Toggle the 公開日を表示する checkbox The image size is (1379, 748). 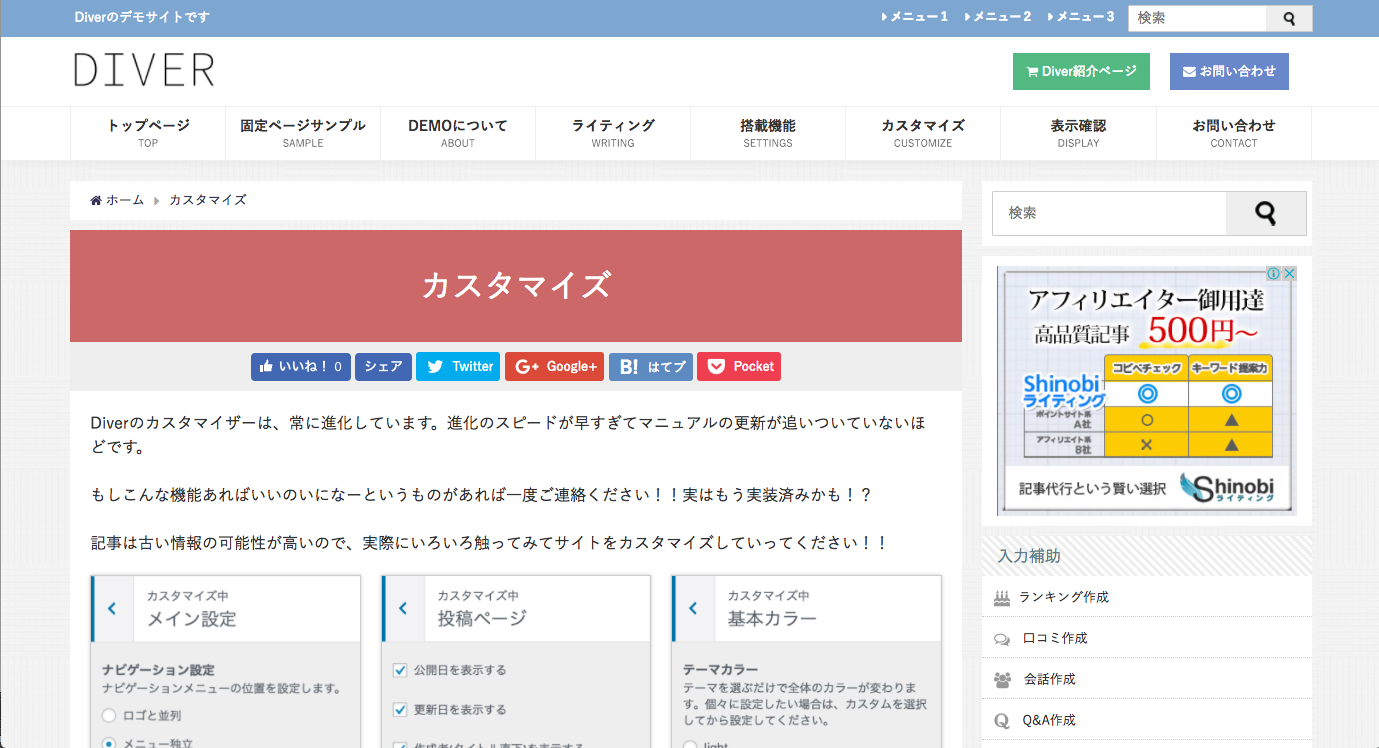tap(400, 670)
